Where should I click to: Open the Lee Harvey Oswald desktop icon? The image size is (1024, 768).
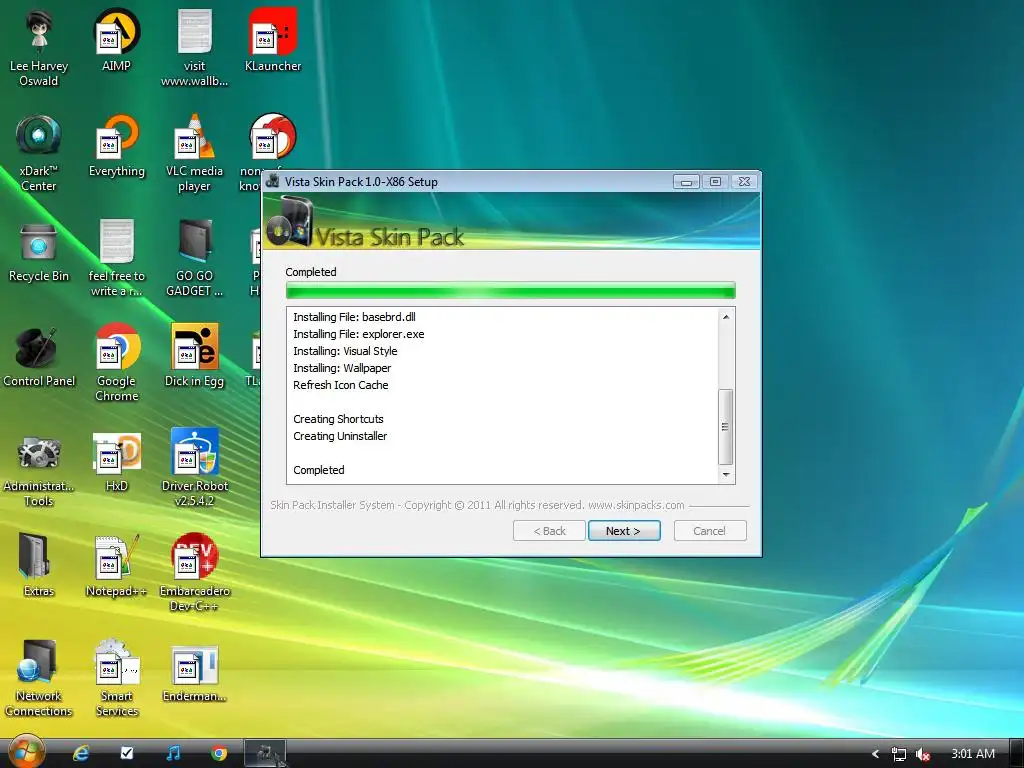coord(39,48)
